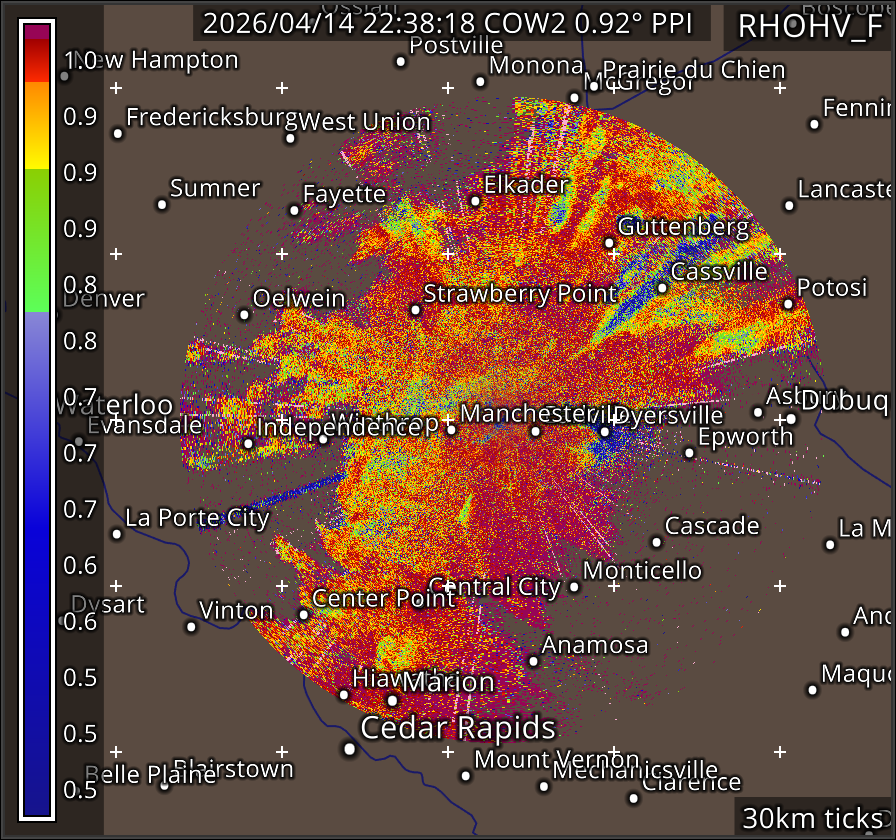Select the Anamosa city marker dot
This screenshot has height=840, width=896.
(x=533, y=661)
